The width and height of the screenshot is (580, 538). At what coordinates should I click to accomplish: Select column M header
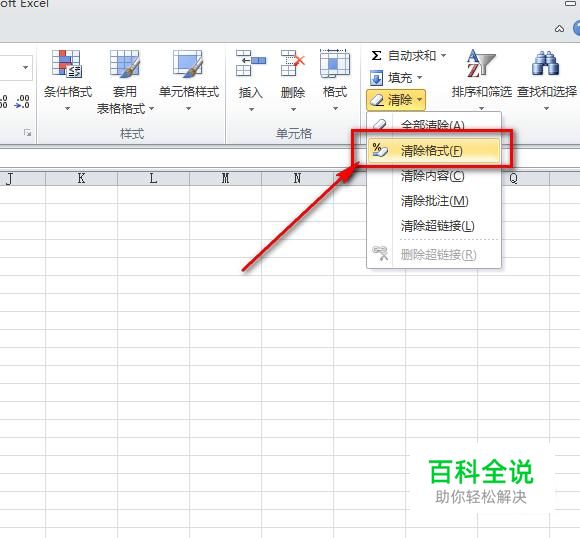pos(225,178)
